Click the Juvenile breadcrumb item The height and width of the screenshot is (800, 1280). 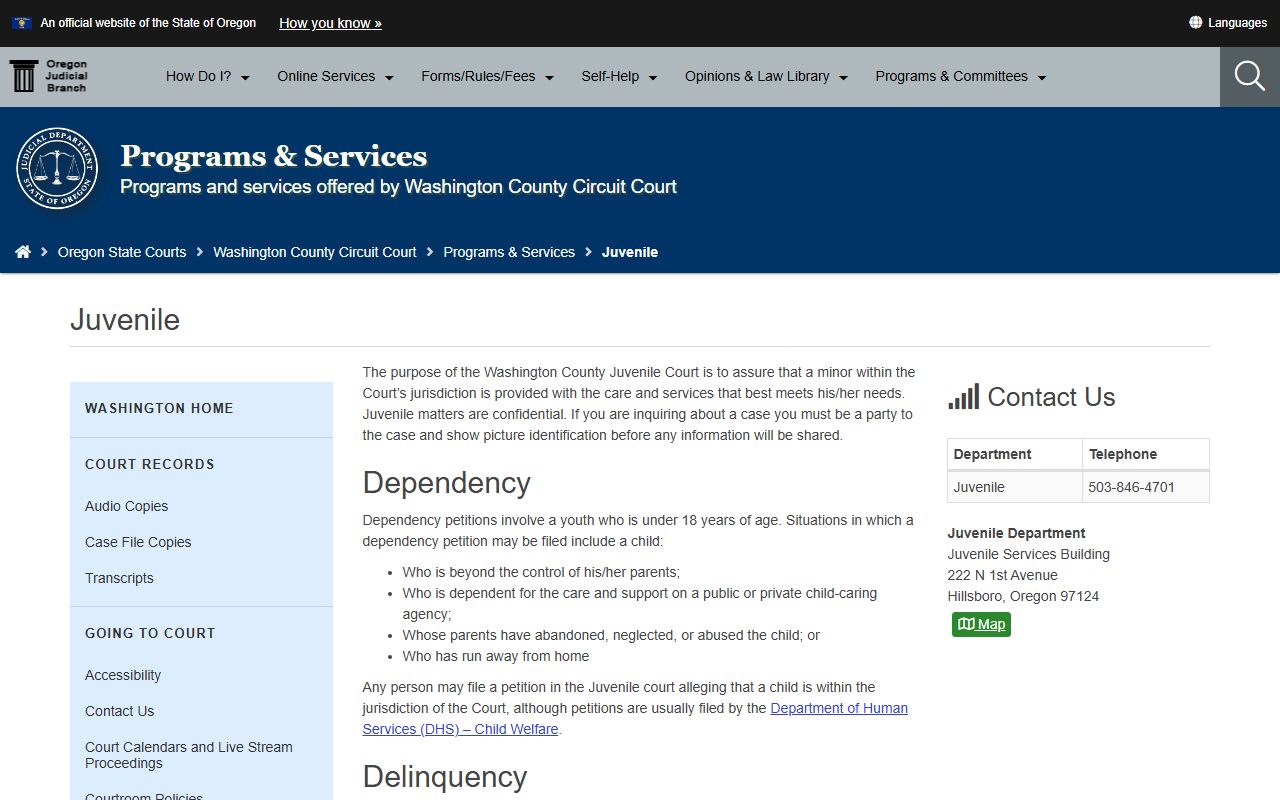click(x=630, y=252)
